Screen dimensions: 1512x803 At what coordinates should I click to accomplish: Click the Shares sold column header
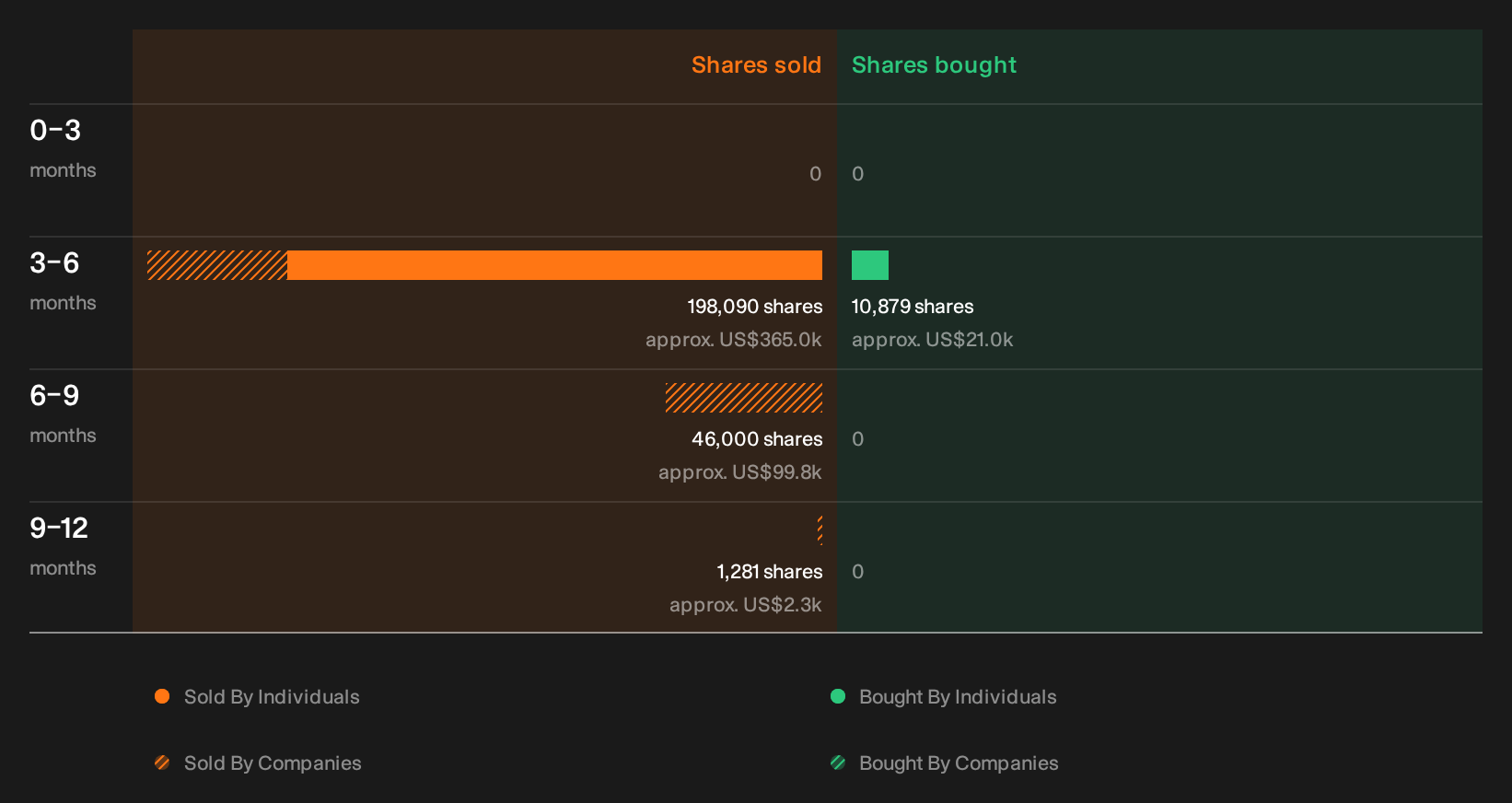756,65
